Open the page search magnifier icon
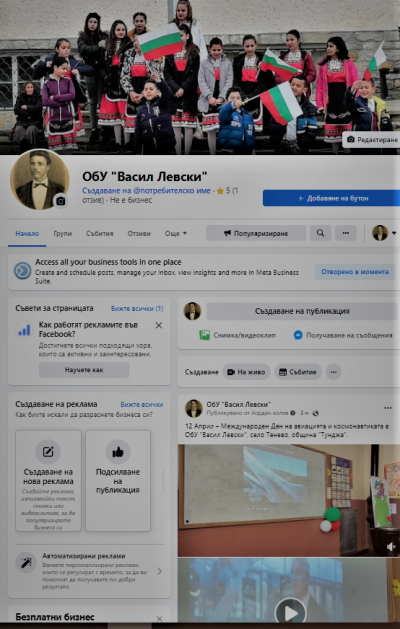This screenshot has height=629, width=400. (321, 233)
